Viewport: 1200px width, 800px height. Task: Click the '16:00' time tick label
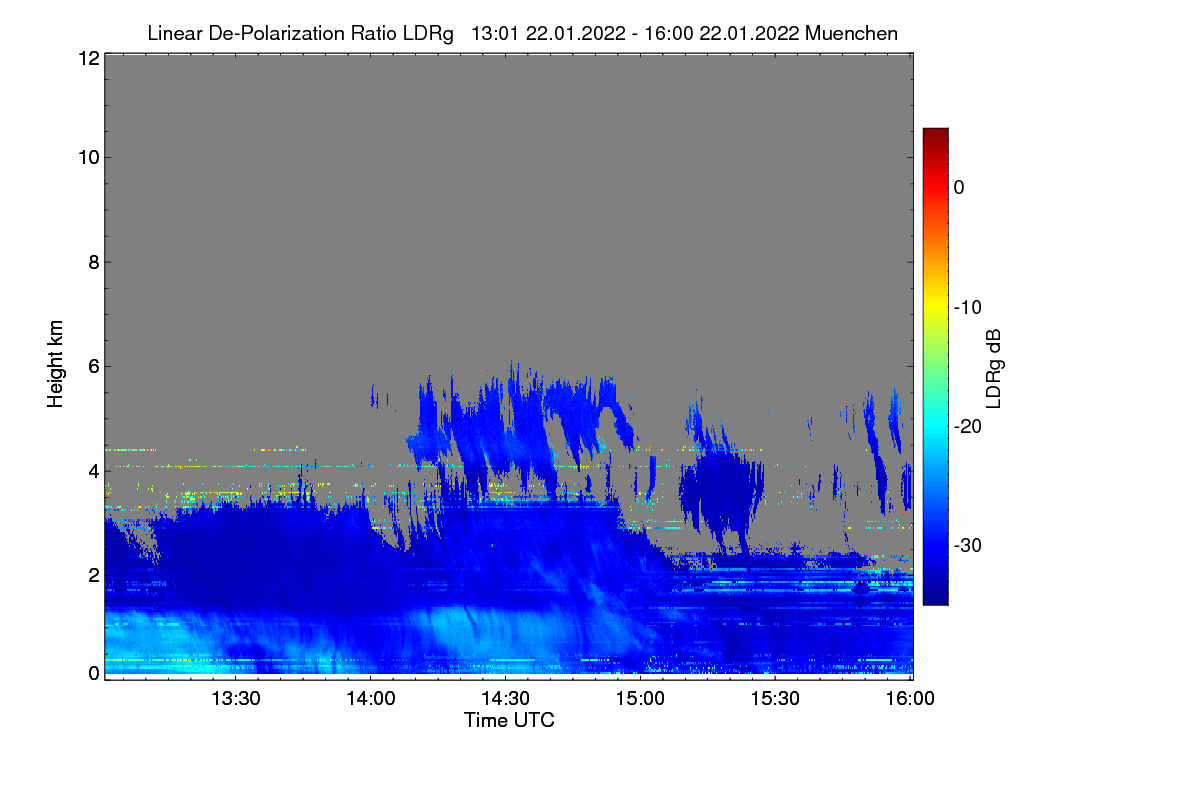909,699
